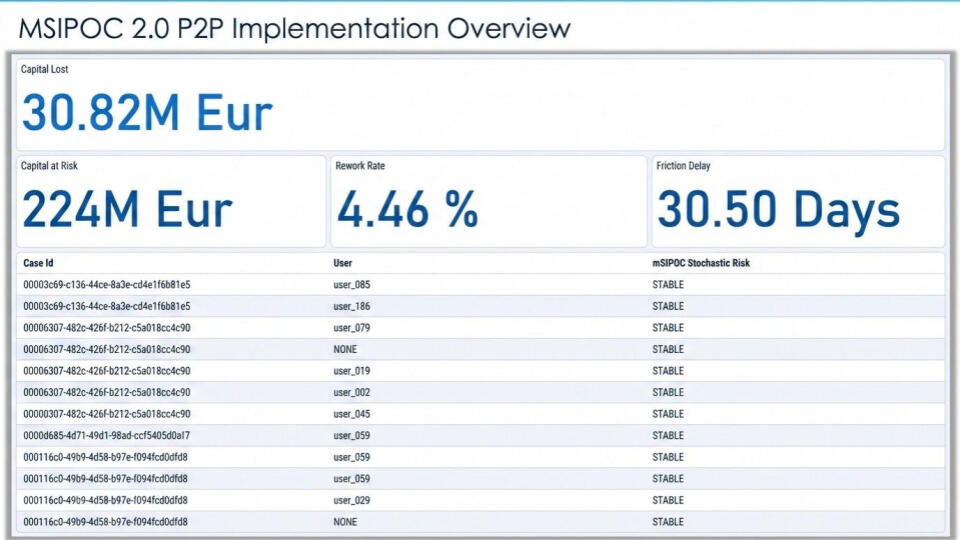
Task: Click the user_029 cell
Action: [x=352, y=500]
